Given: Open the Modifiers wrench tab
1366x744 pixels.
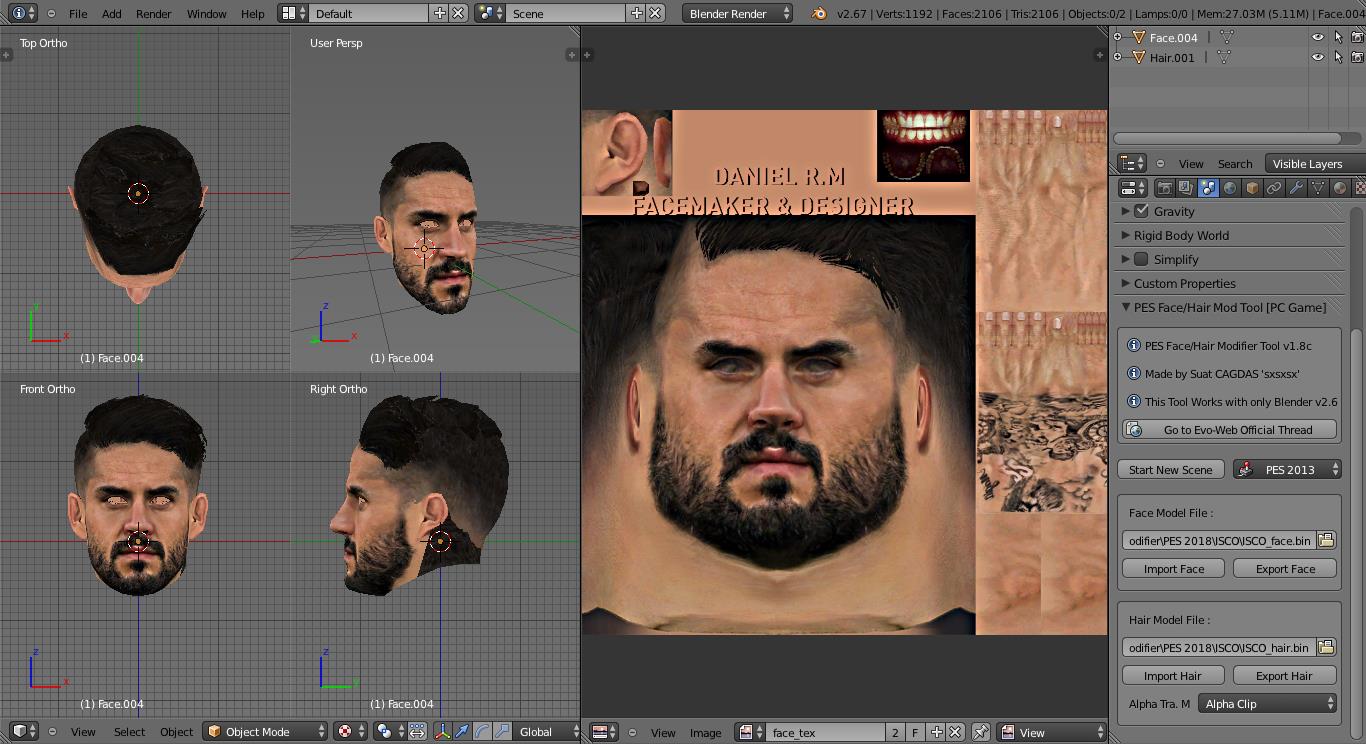Looking at the screenshot, I should pos(1296,188).
